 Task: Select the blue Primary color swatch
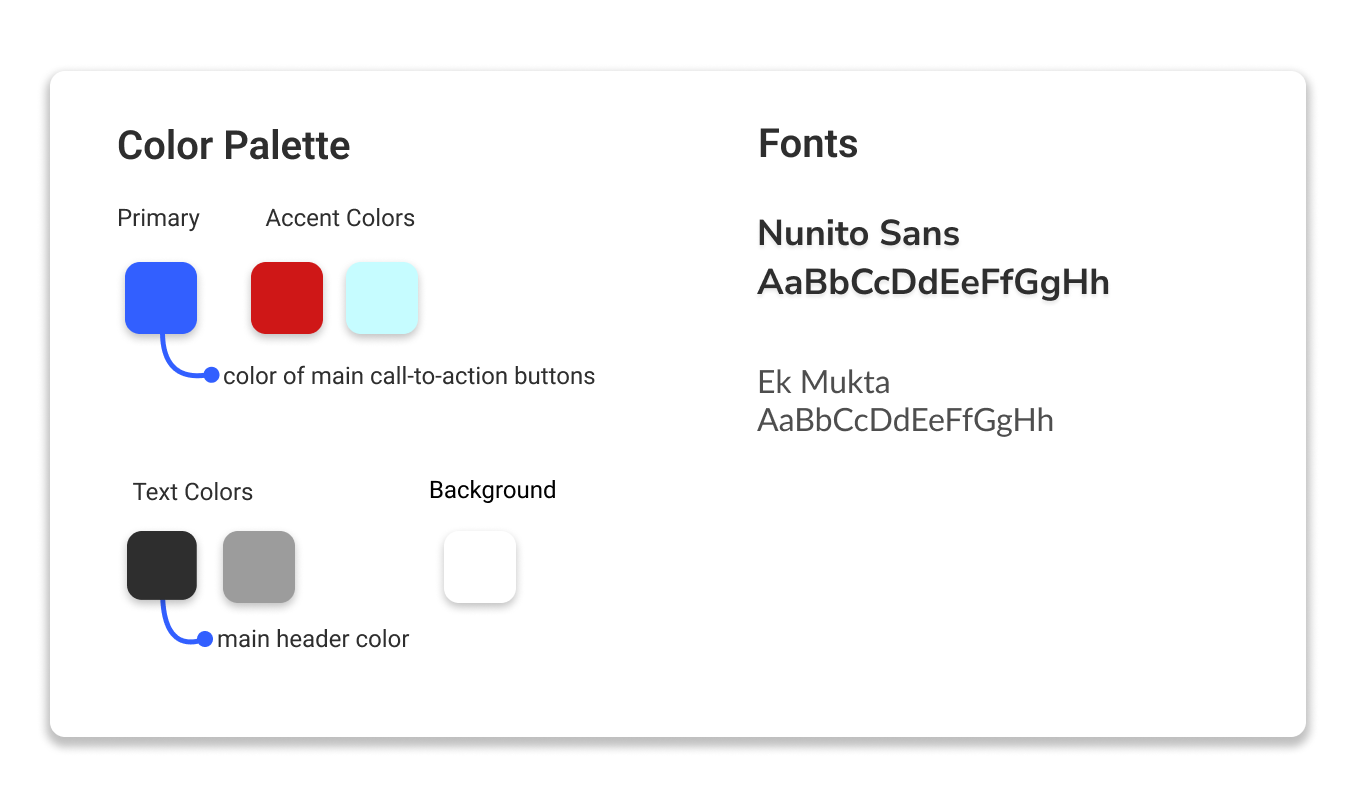(x=161, y=298)
